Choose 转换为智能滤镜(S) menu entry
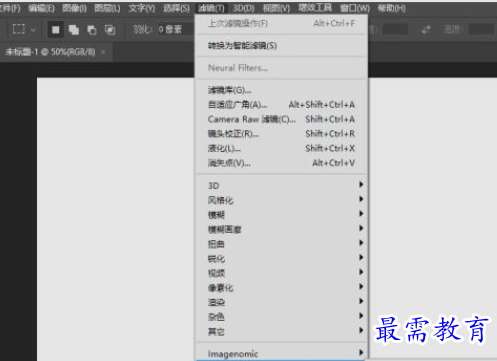This screenshot has height=361, width=497. click(x=281, y=46)
